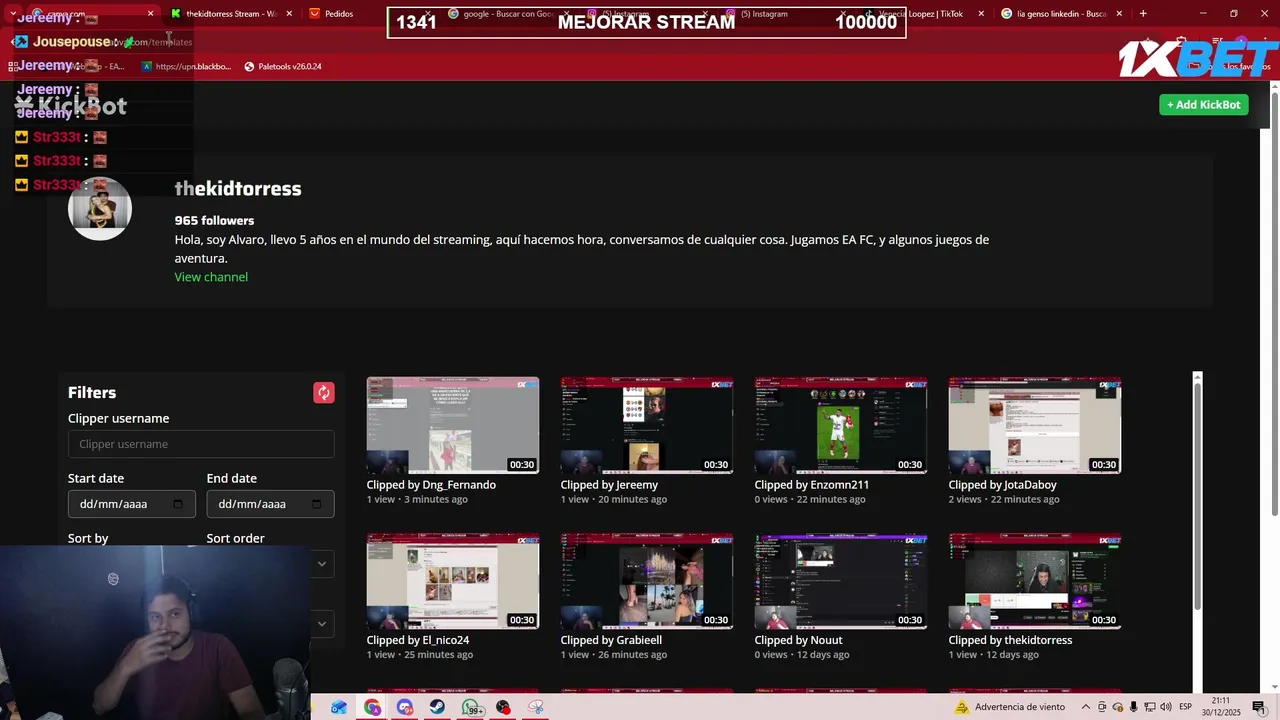Close the ia genso linkedin tab
The image size is (1280, 720).
coord(1119,14)
